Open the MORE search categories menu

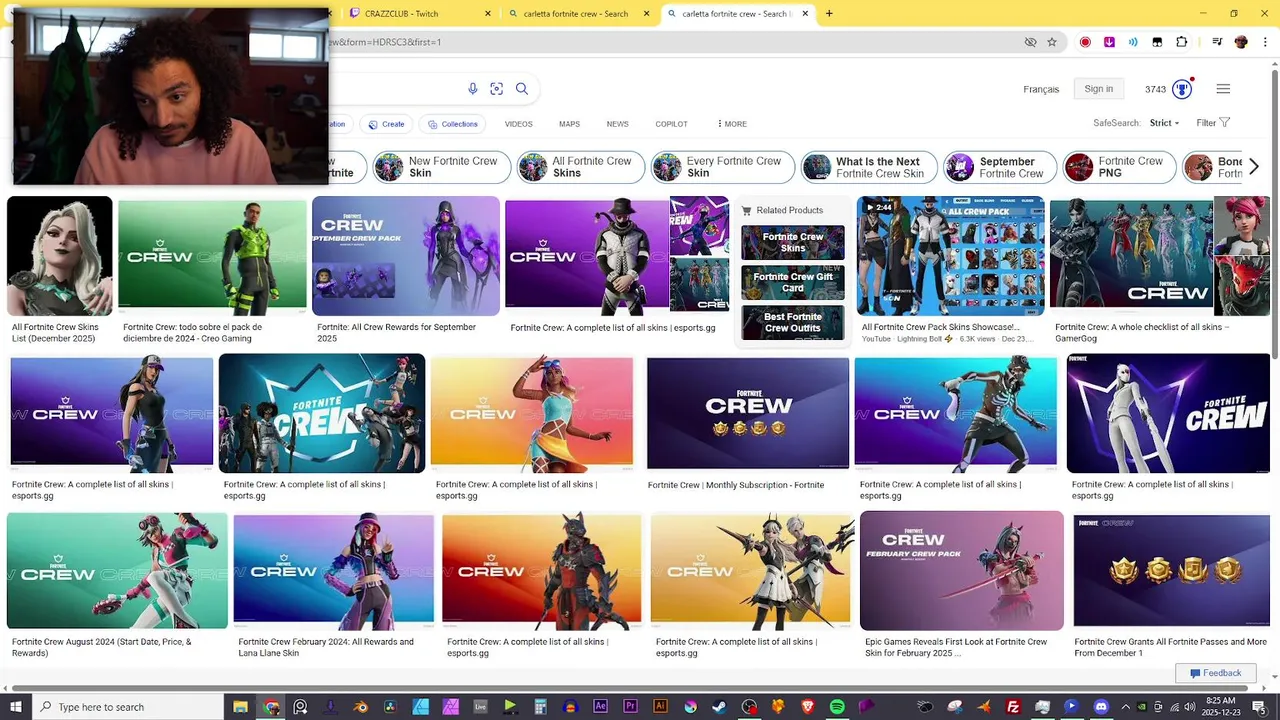point(732,124)
